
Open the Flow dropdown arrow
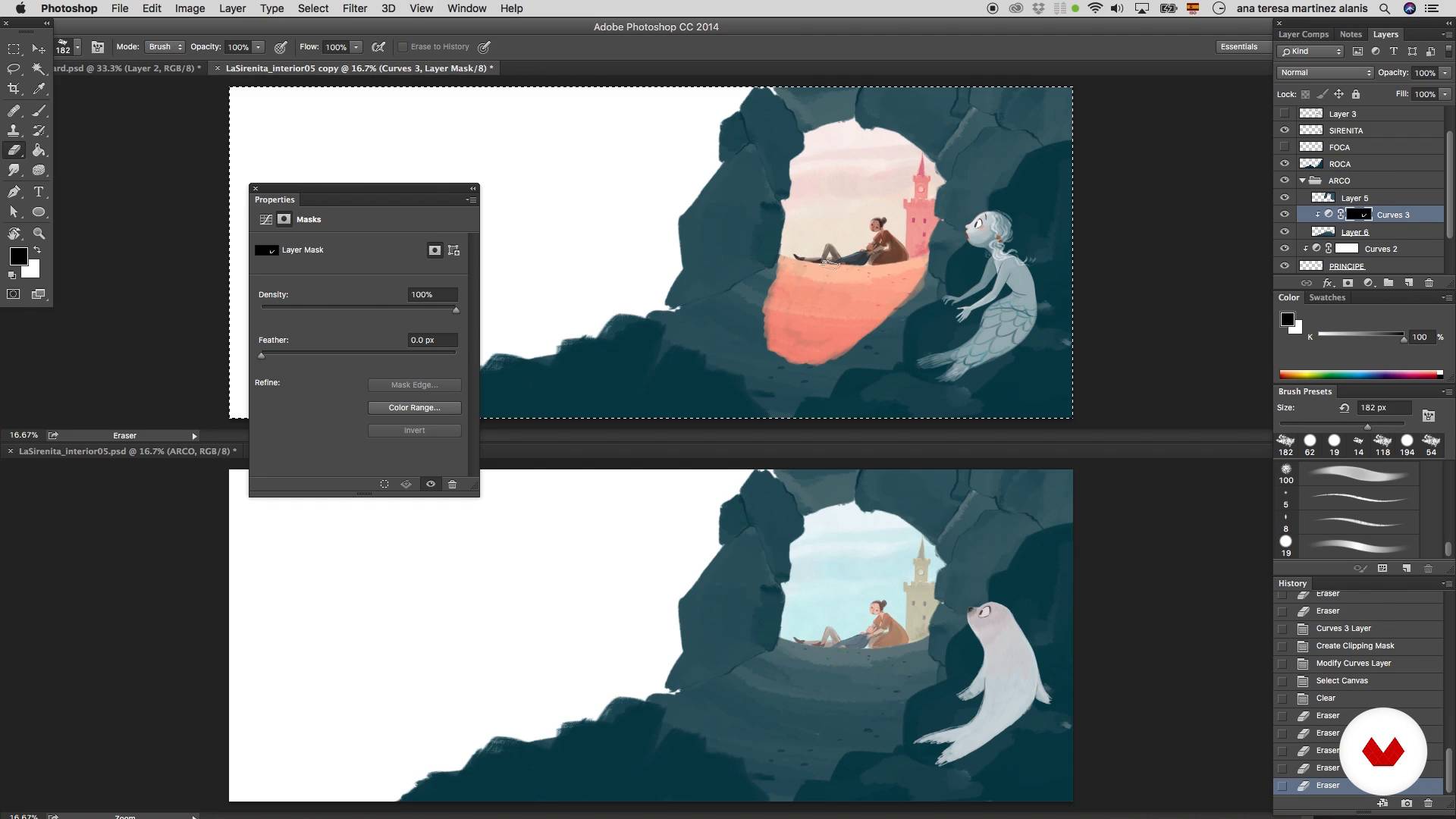pos(356,47)
